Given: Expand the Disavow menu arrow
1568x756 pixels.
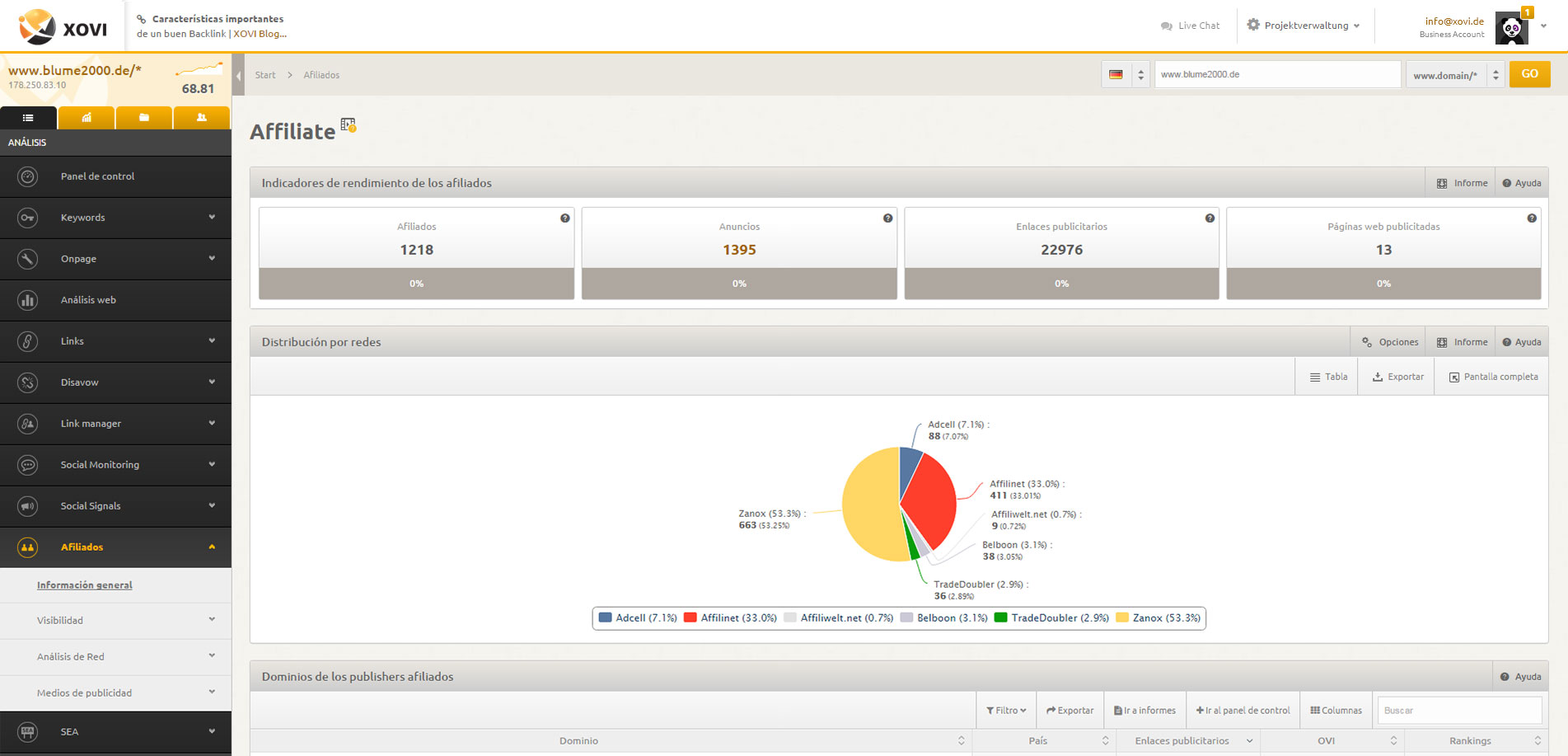Looking at the screenshot, I should [212, 383].
